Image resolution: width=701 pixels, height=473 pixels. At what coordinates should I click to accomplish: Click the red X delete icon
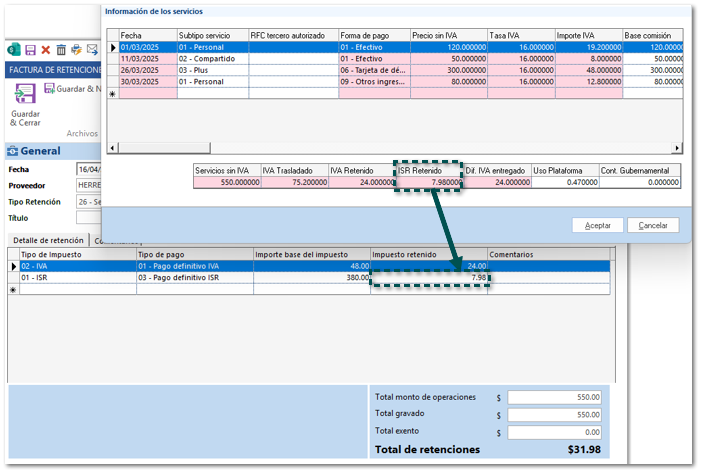(45, 49)
